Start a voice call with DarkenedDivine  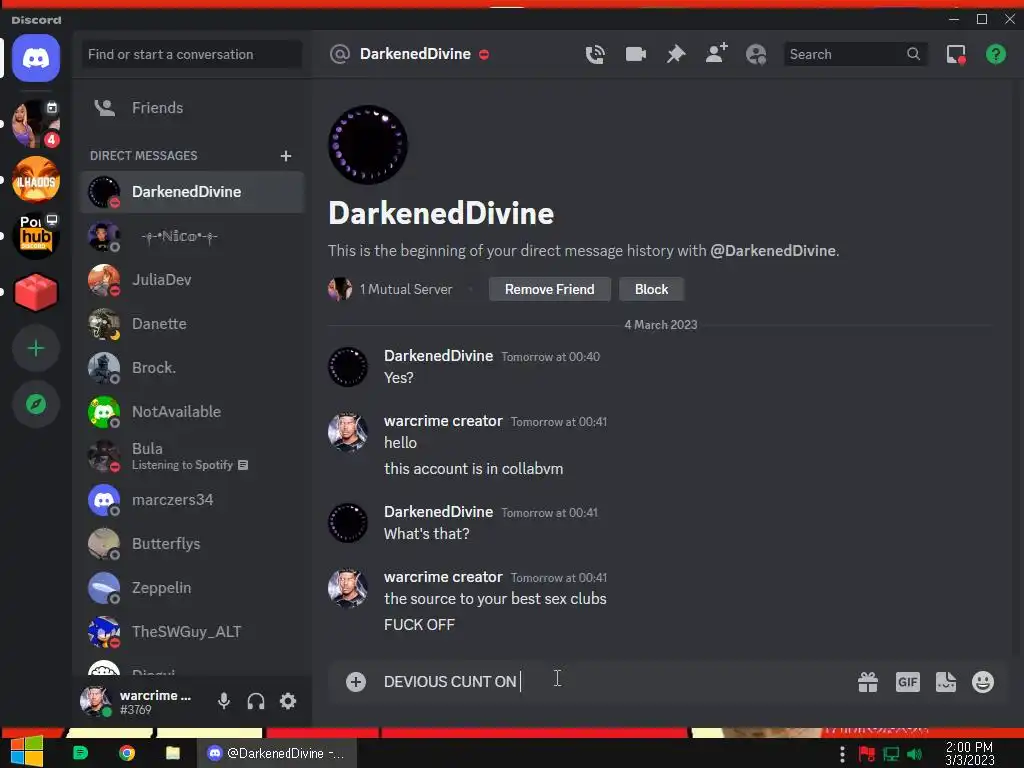595,54
